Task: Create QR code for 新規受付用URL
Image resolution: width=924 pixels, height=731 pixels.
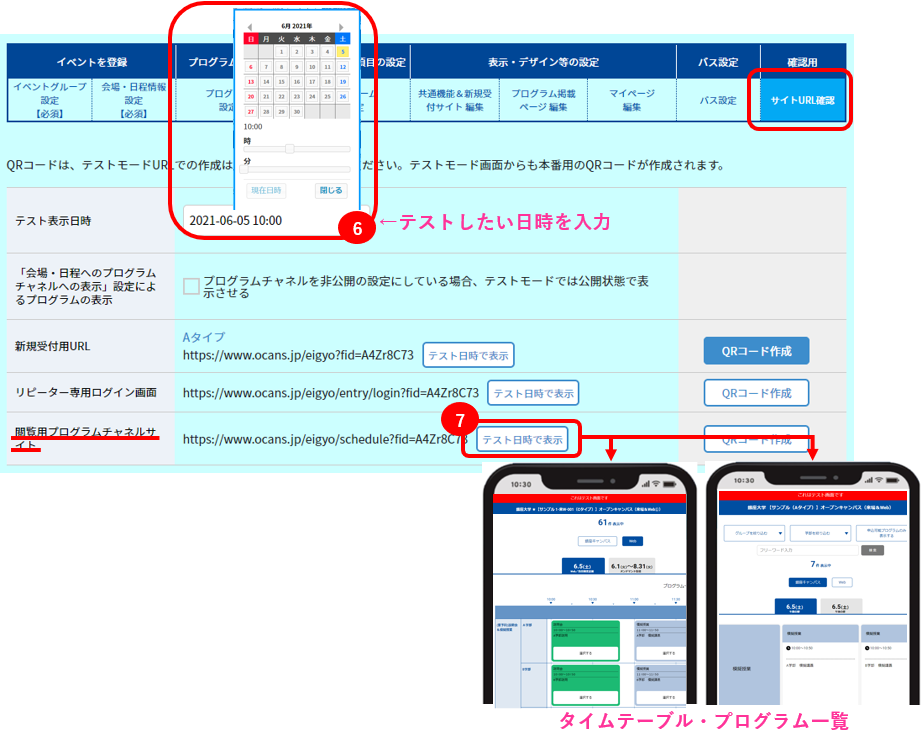Action: point(756,351)
